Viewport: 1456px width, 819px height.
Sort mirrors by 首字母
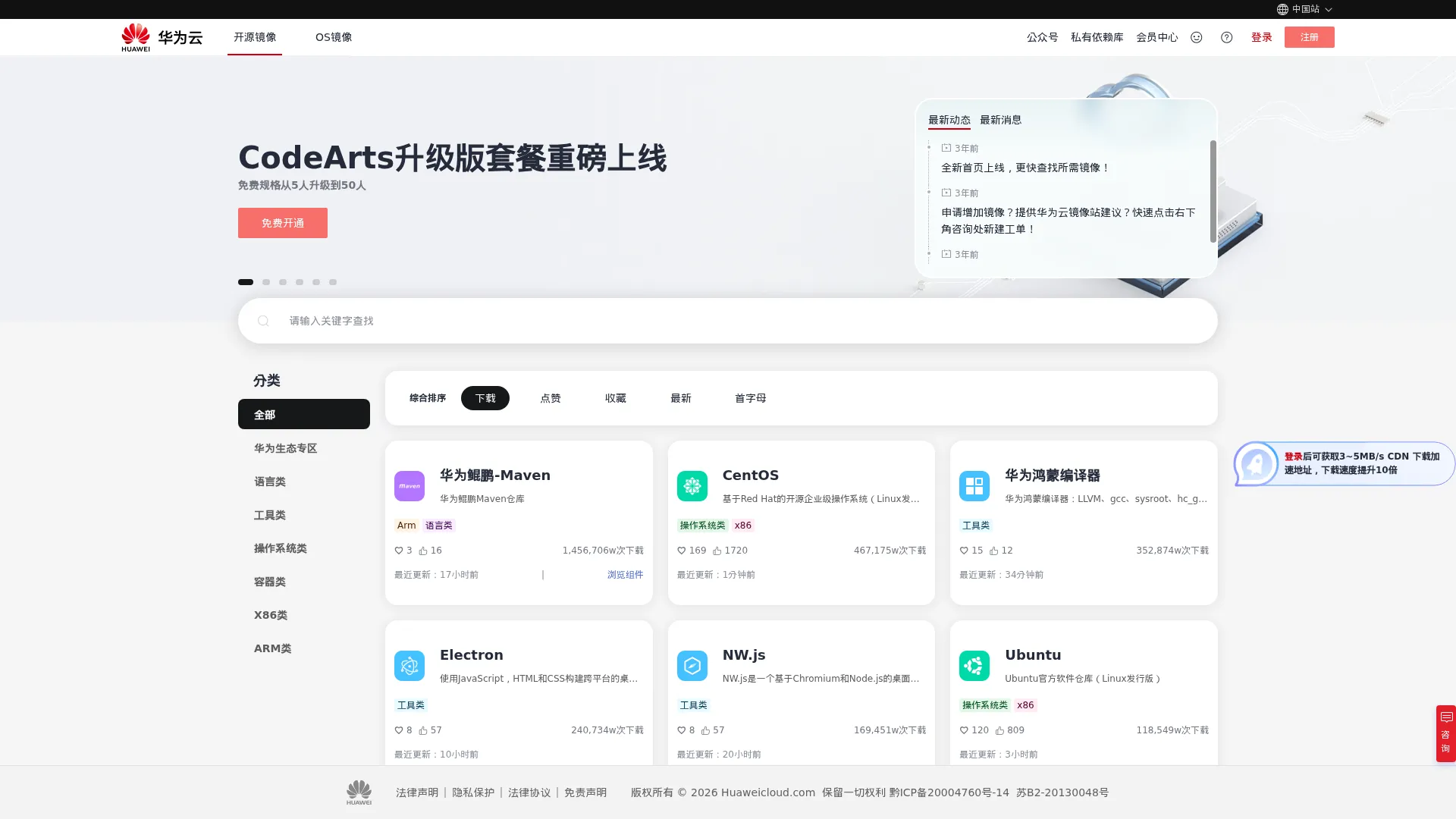point(751,398)
